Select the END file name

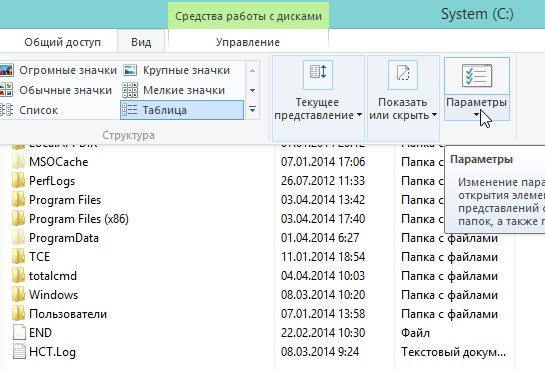[40, 333]
